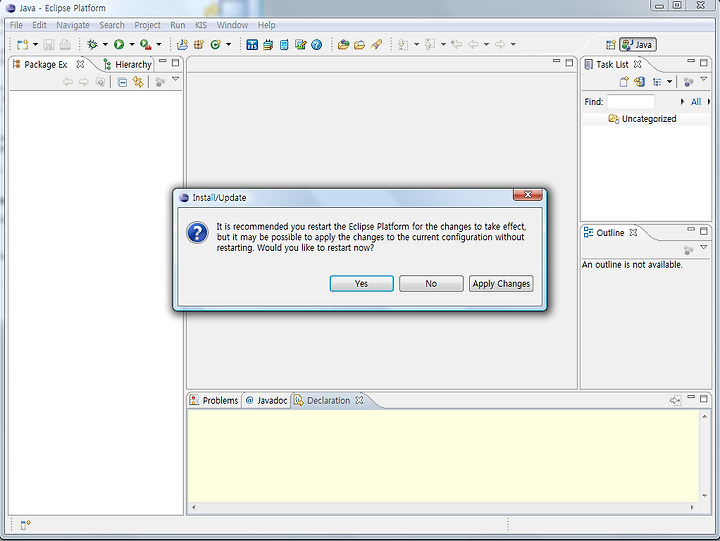720x541 pixels.
Task: Click the Search flashlight icon
Action: tap(377, 45)
